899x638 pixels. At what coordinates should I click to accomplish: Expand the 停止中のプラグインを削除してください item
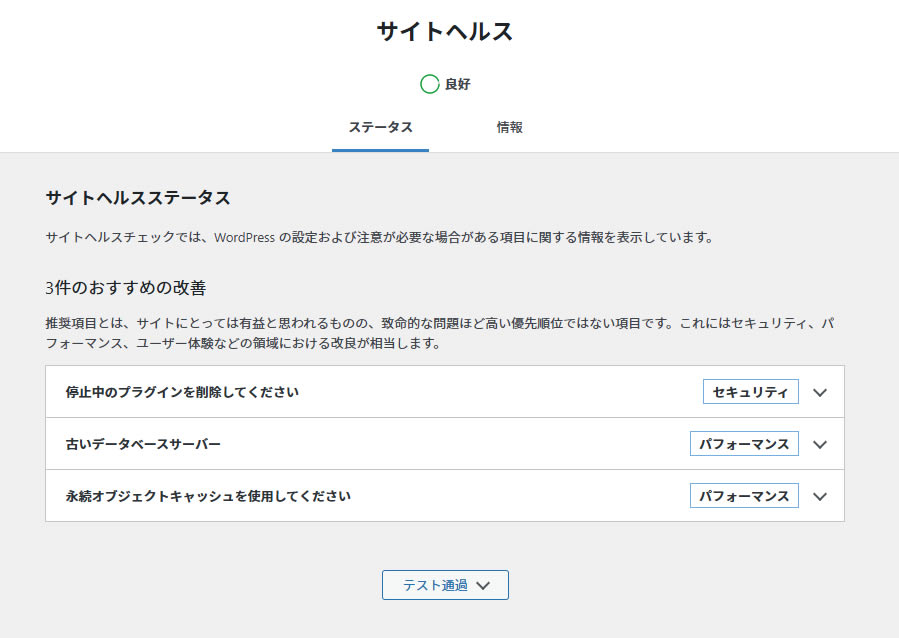pyautogui.click(x=820, y=392)
